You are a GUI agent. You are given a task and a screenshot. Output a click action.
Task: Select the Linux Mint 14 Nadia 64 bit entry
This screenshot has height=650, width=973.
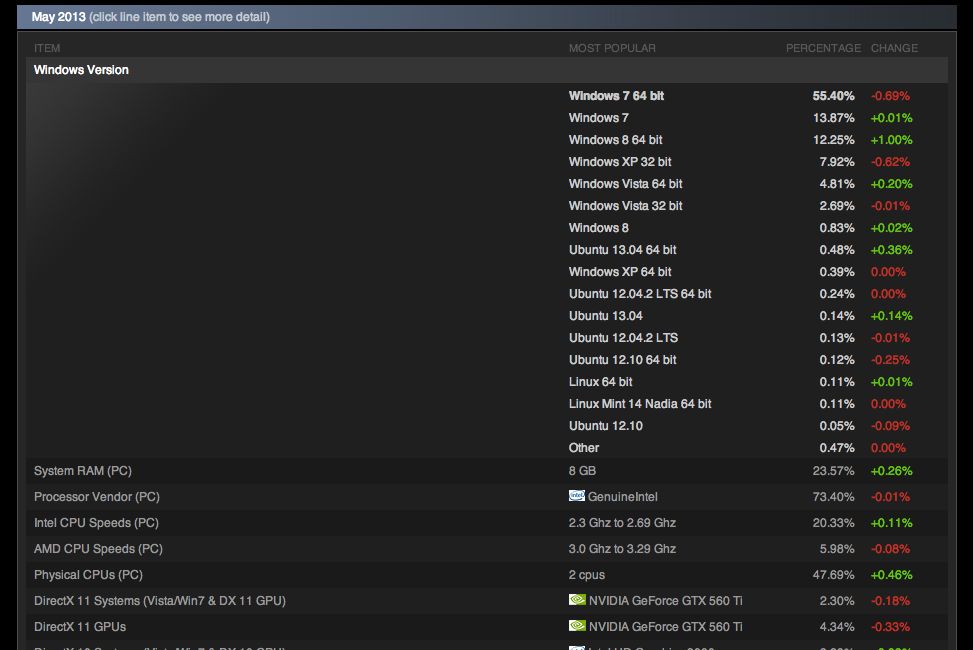[x=640, y=404]
